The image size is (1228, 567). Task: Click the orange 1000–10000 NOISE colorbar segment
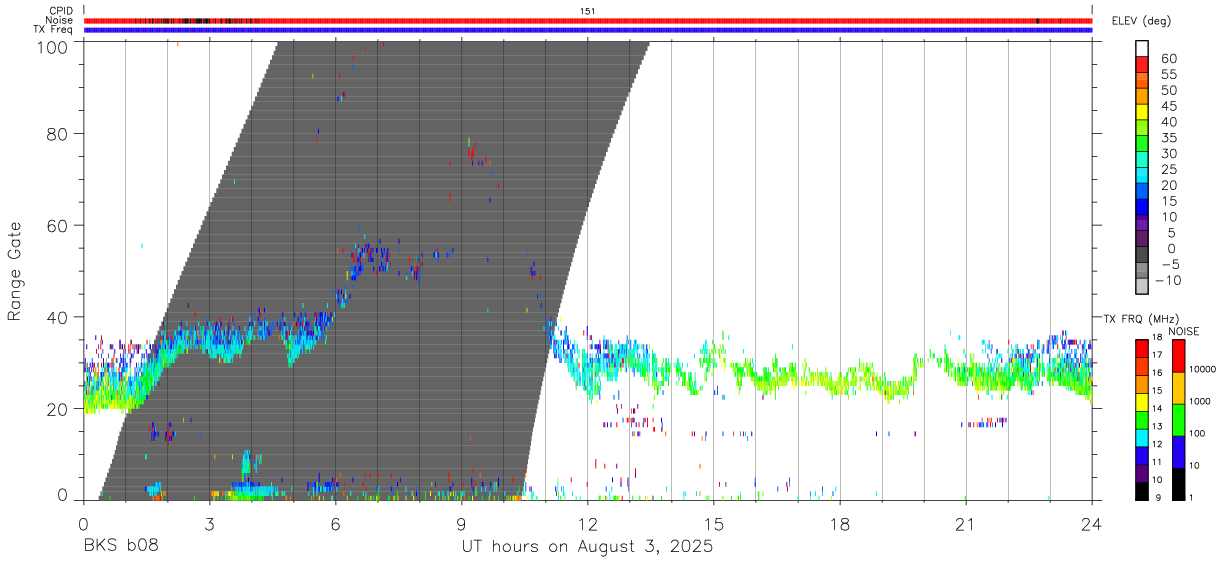[1178, 387]
